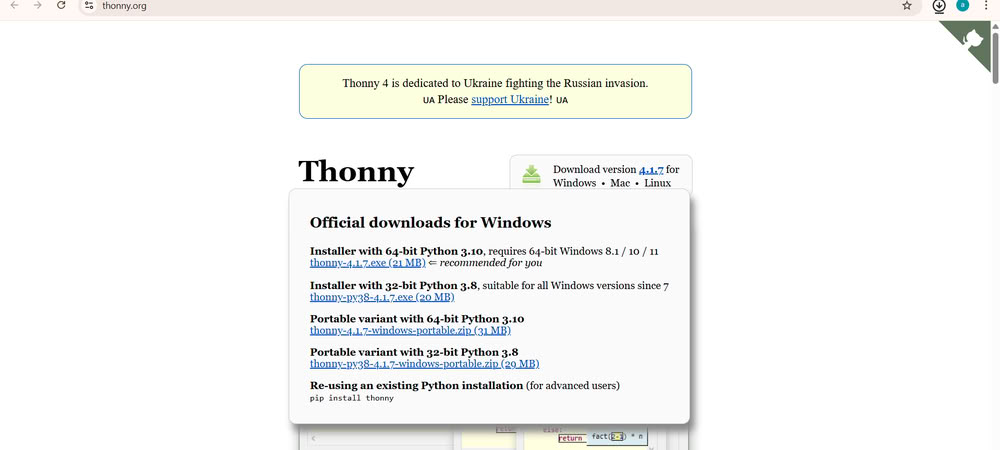Download thonny-py38-4.1.7.exe (20 MB)

382,297
